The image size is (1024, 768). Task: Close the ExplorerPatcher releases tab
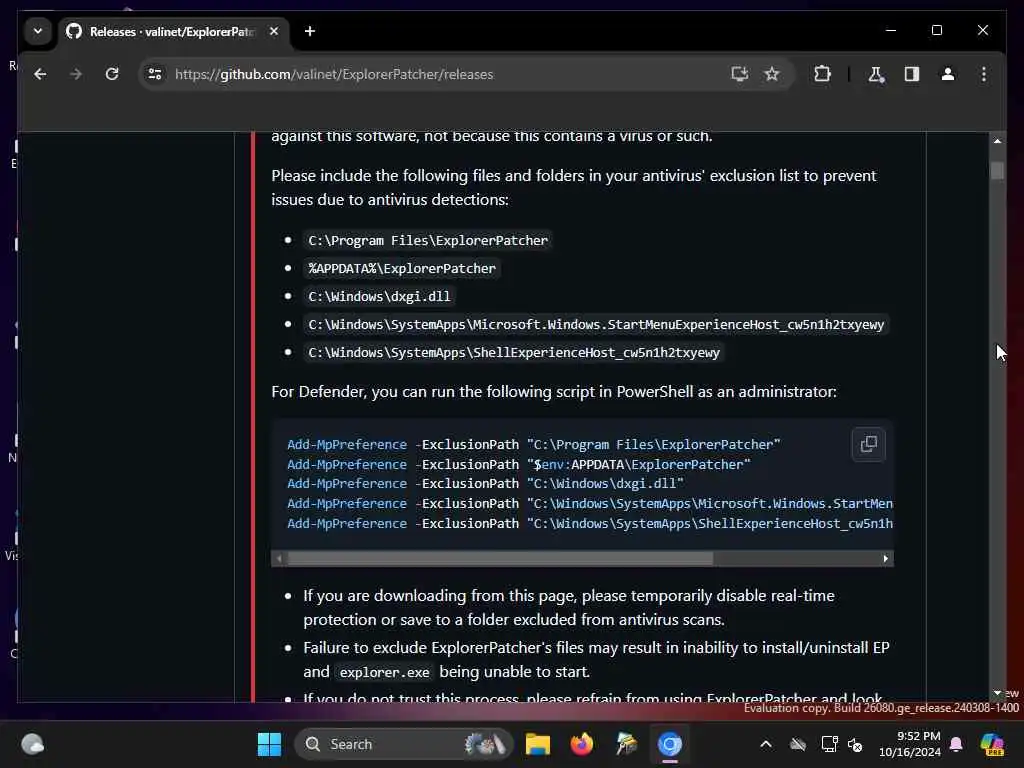pyautogui.click(x=274, y=31)
